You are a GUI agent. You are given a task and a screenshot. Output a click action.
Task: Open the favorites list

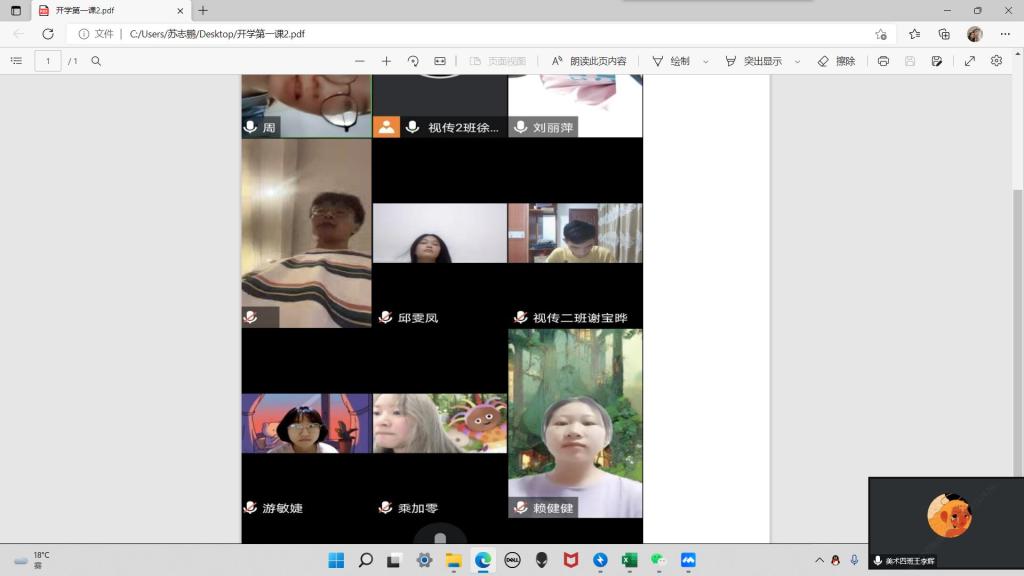click(x=914, y=34)
